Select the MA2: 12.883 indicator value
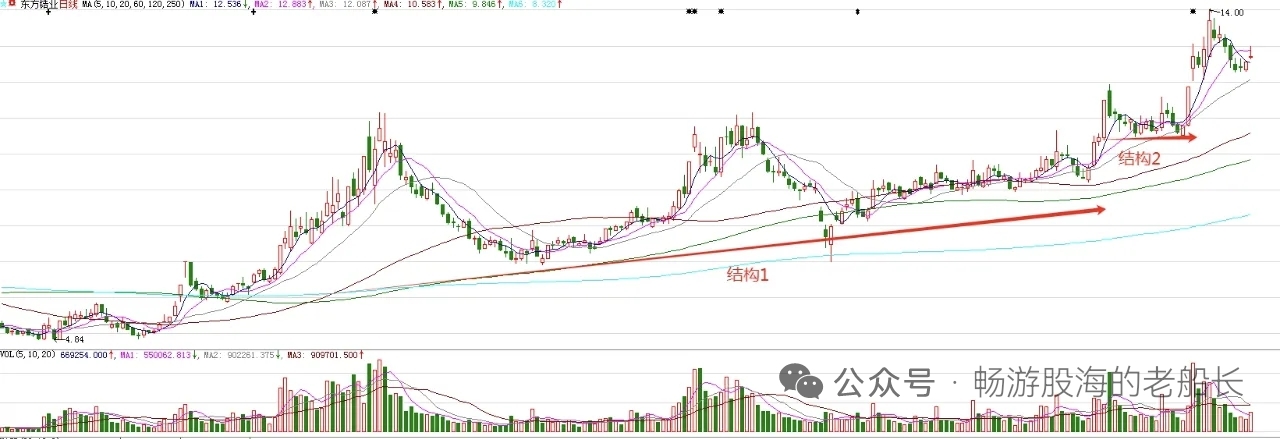The width and height of the screenshot is (1280, 439). (282, 5)
